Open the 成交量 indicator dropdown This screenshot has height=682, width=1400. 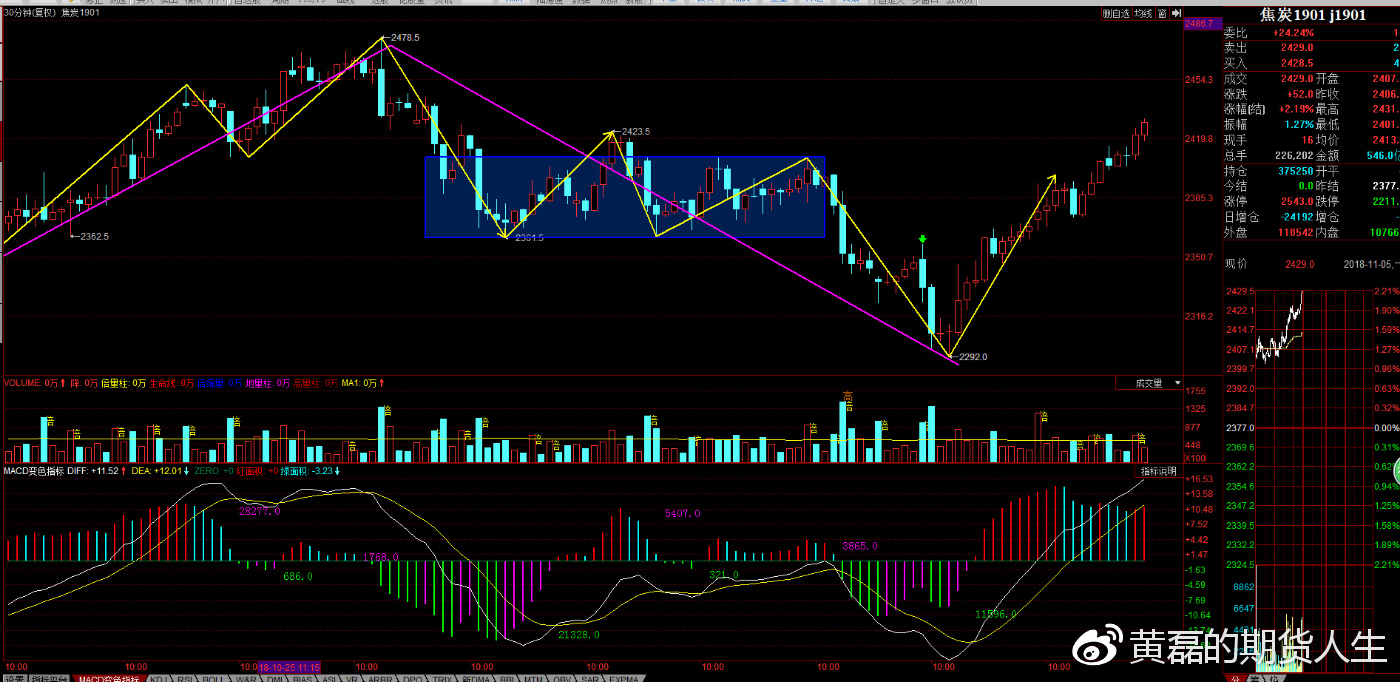(1150, 383)
